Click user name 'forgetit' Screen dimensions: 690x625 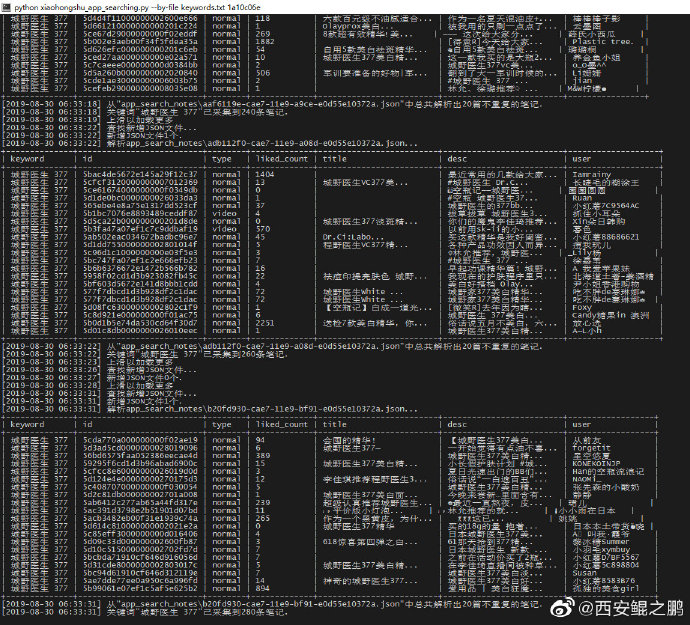click(591, 448)
